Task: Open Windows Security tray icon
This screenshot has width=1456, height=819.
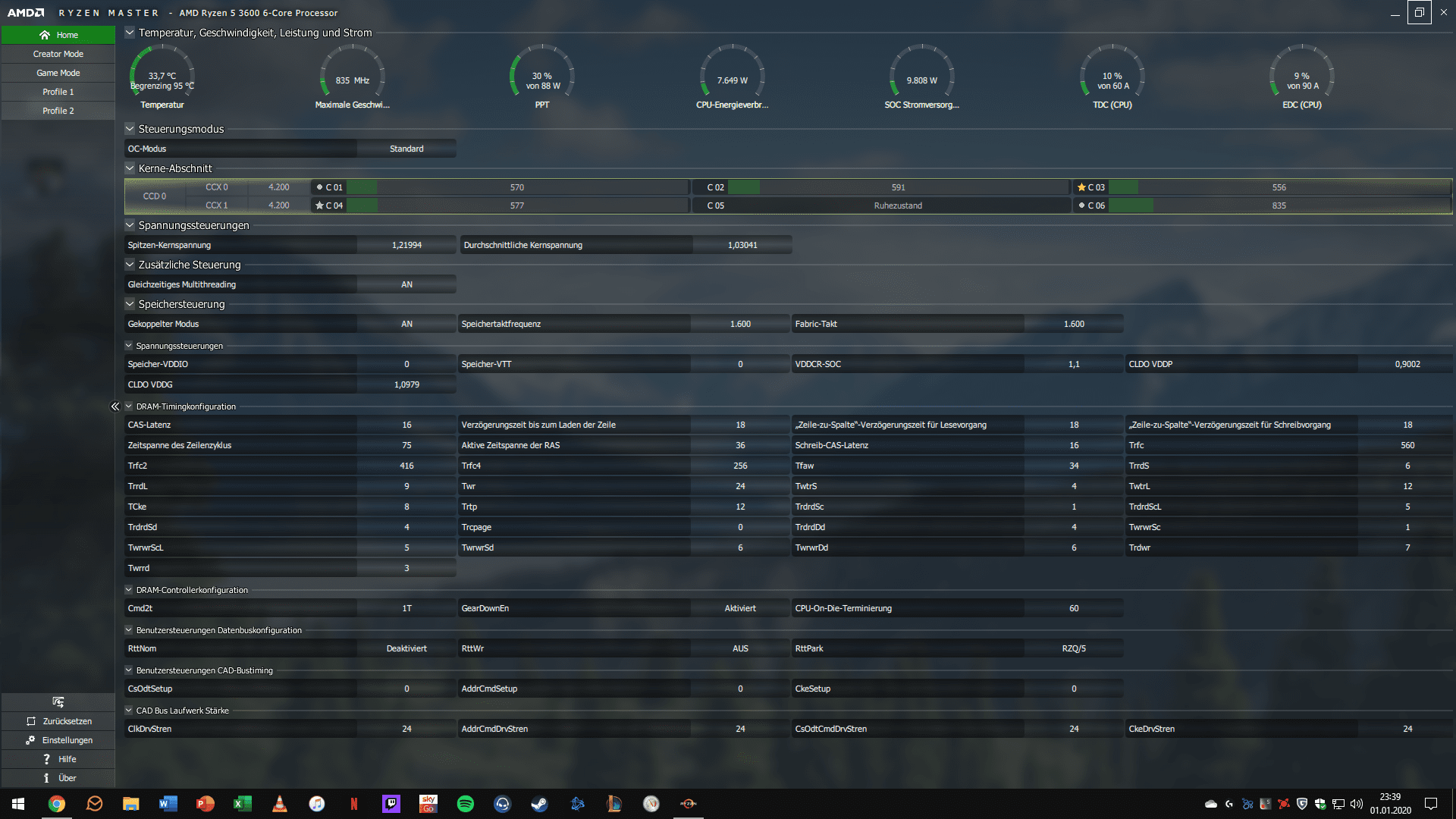Action: (1320, 804)
